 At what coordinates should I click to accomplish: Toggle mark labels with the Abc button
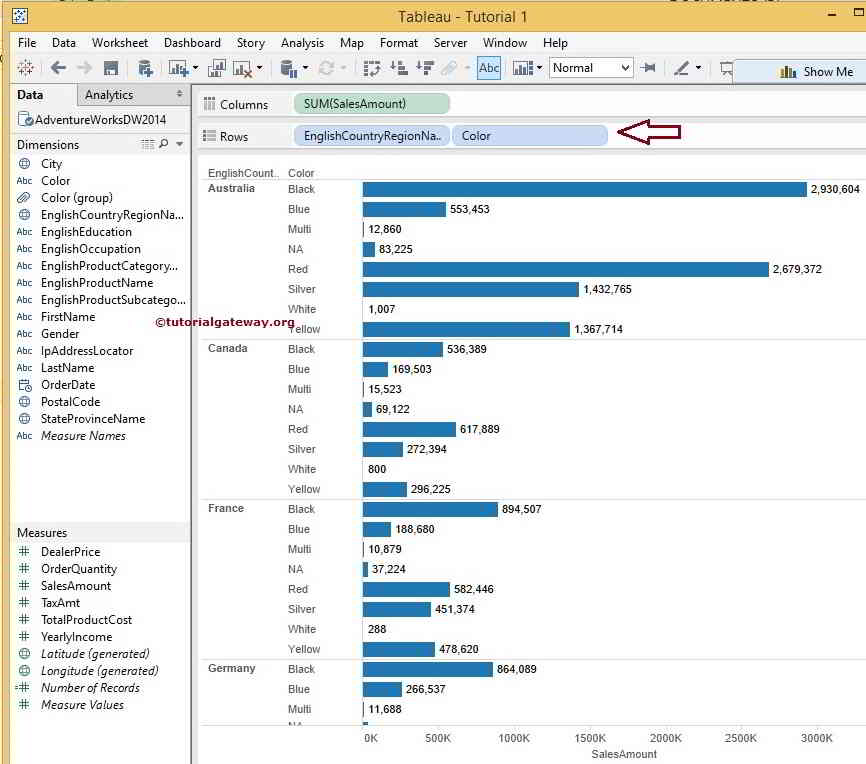[x=489, y=68]
